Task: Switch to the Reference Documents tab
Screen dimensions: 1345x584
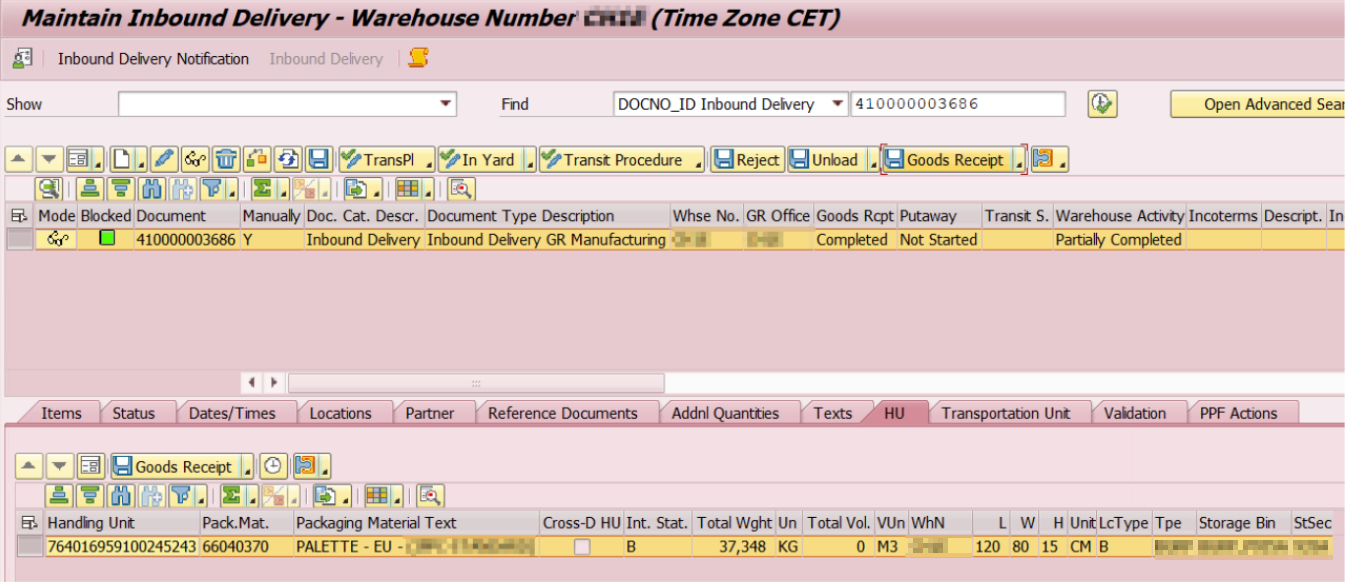Action: [x=562, y=413]
